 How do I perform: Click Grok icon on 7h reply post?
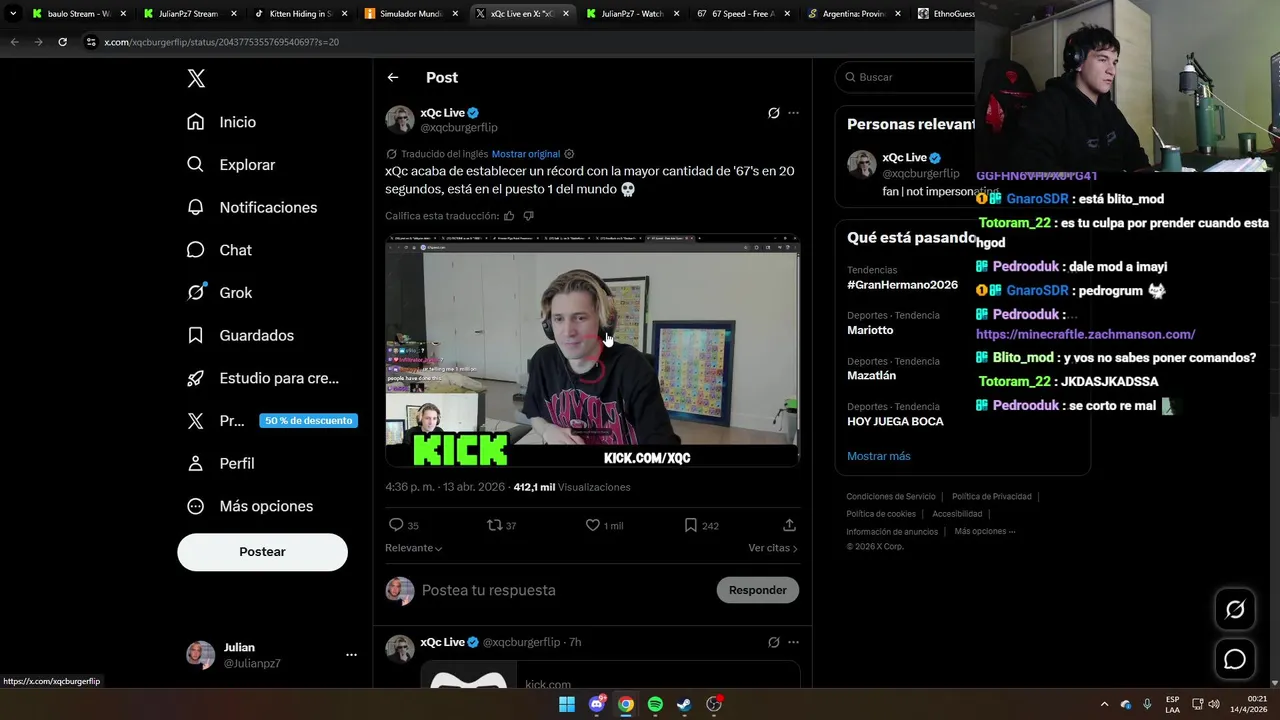click(x=773, y=642)
